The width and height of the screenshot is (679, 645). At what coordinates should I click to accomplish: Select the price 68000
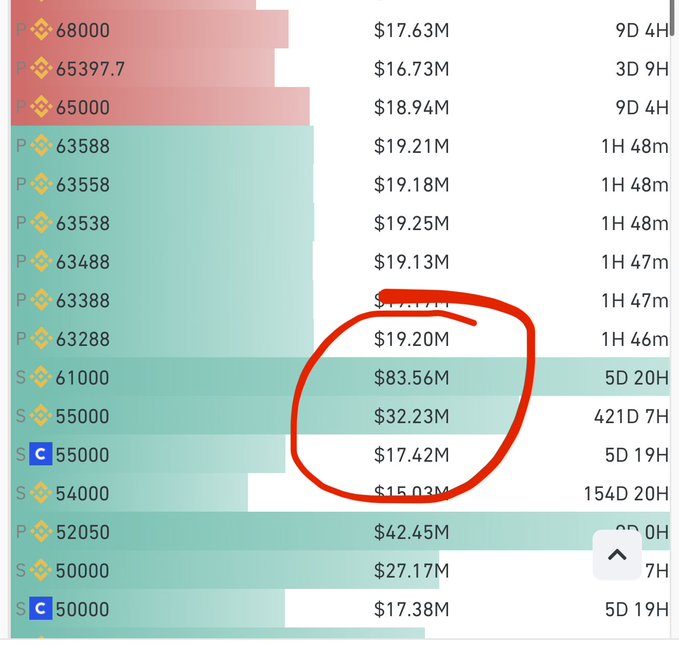click(x=83, y=30)
